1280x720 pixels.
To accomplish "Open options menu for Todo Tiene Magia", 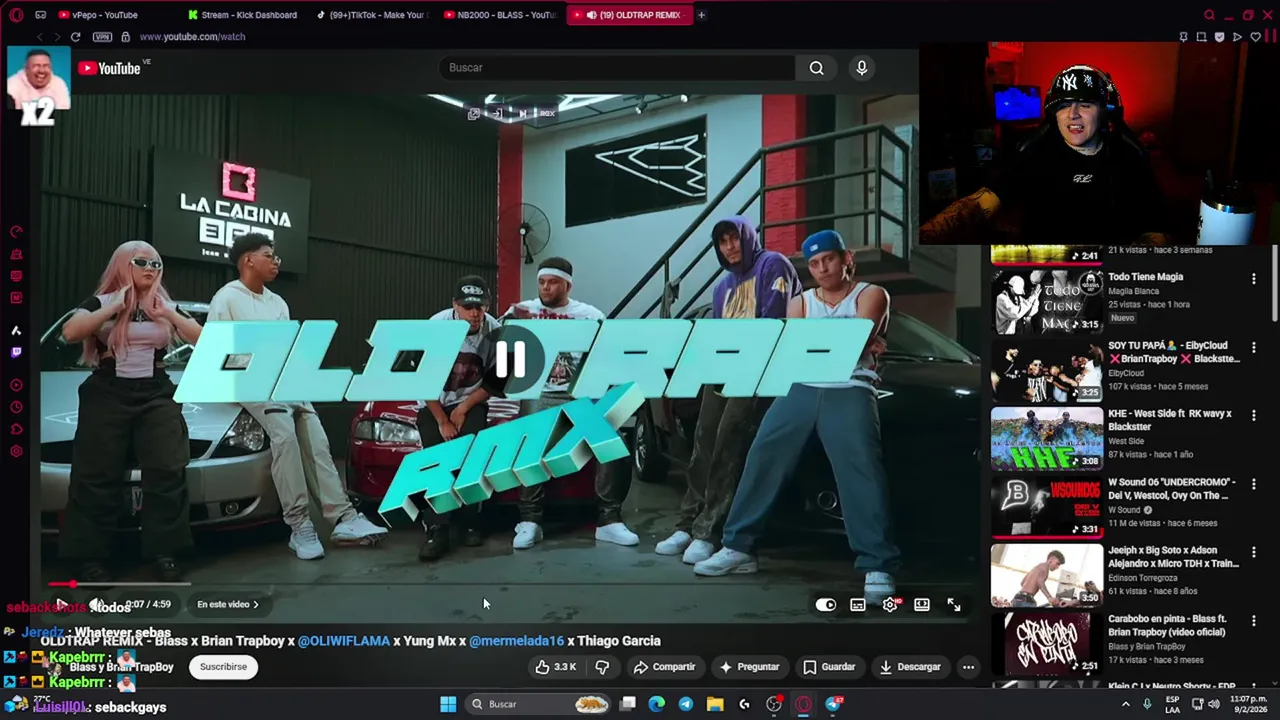I will [x=1253, y=279].
